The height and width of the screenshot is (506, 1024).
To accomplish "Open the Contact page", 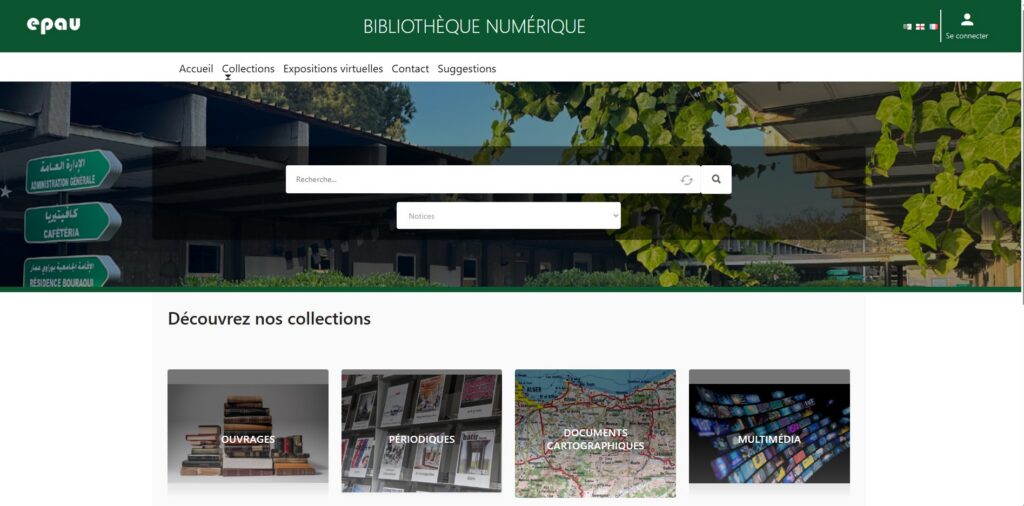I will [410, 69].
